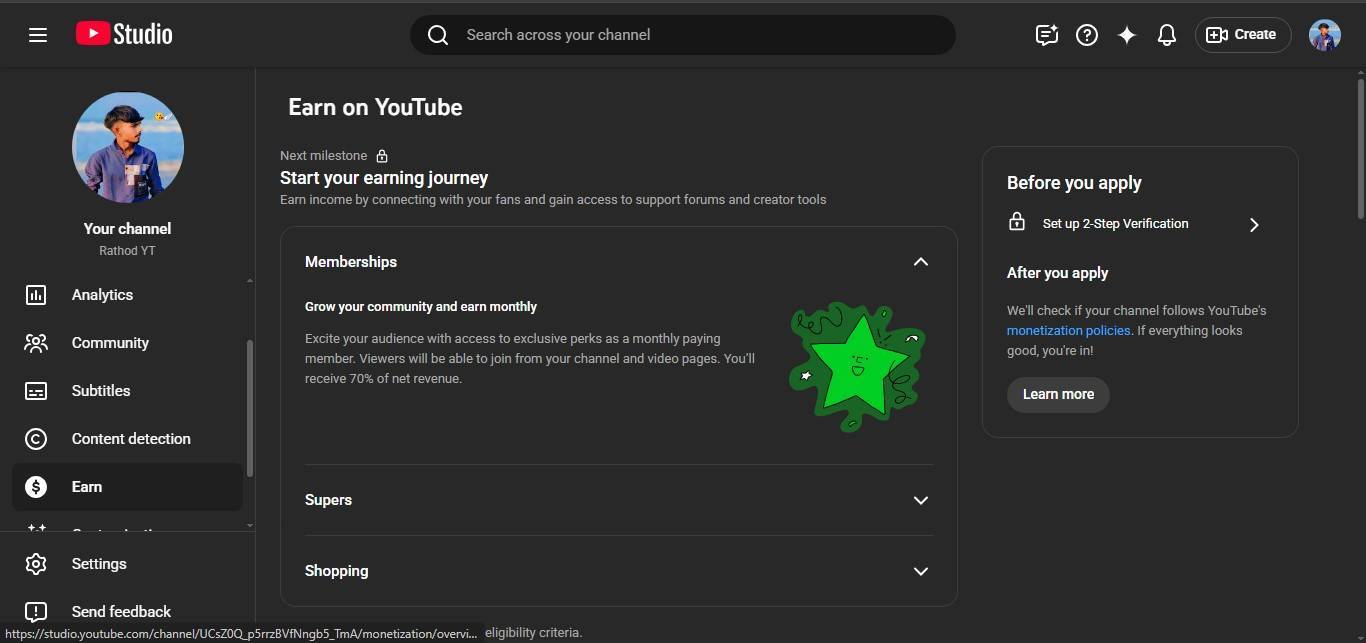Image resolution: width=1366 pixels, height=643 pixels.
Task: Collapse the Memberships section
Action: 920,262
